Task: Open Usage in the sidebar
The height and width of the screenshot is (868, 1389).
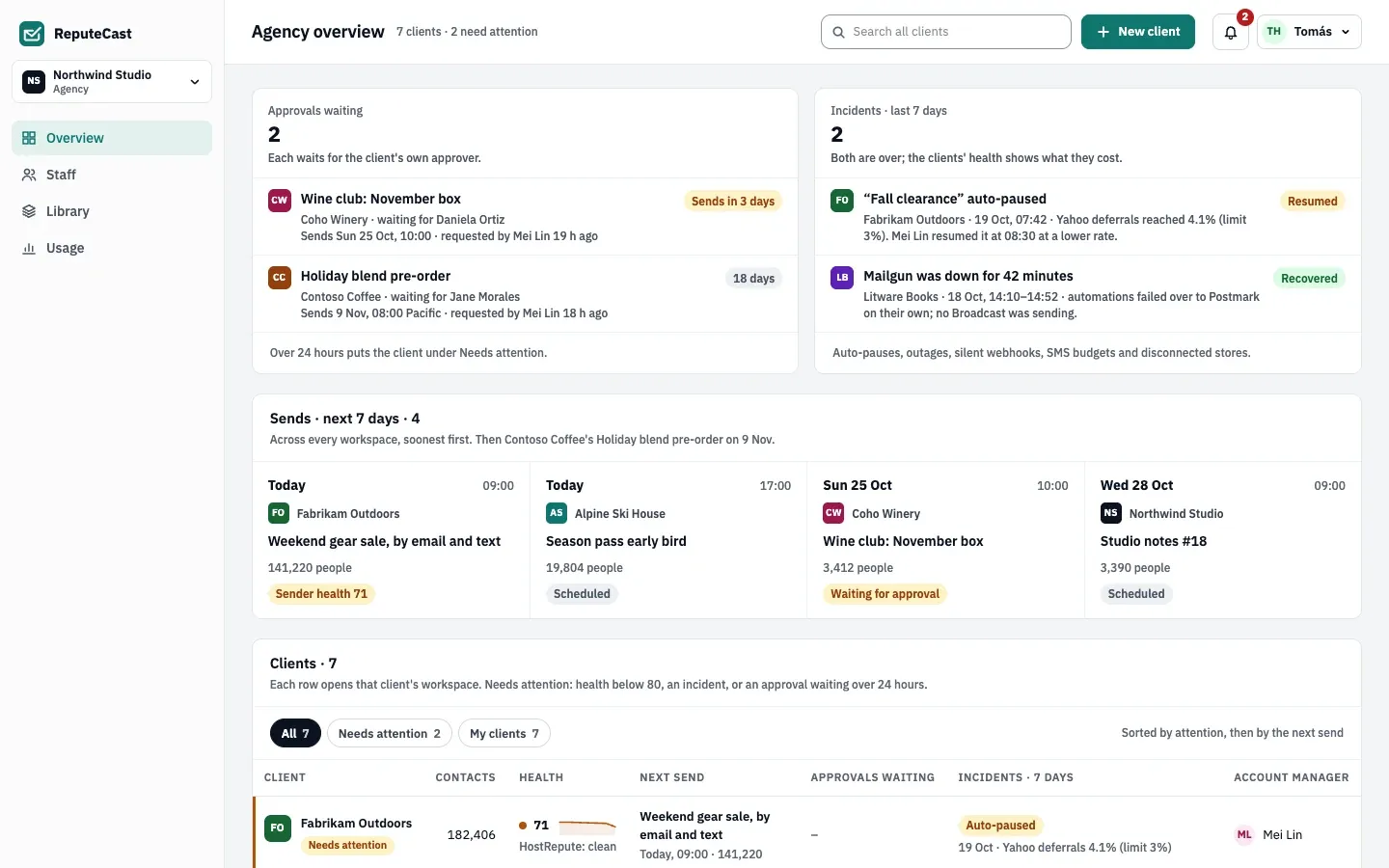Action: pyautogui.click(x=112, y=248)
